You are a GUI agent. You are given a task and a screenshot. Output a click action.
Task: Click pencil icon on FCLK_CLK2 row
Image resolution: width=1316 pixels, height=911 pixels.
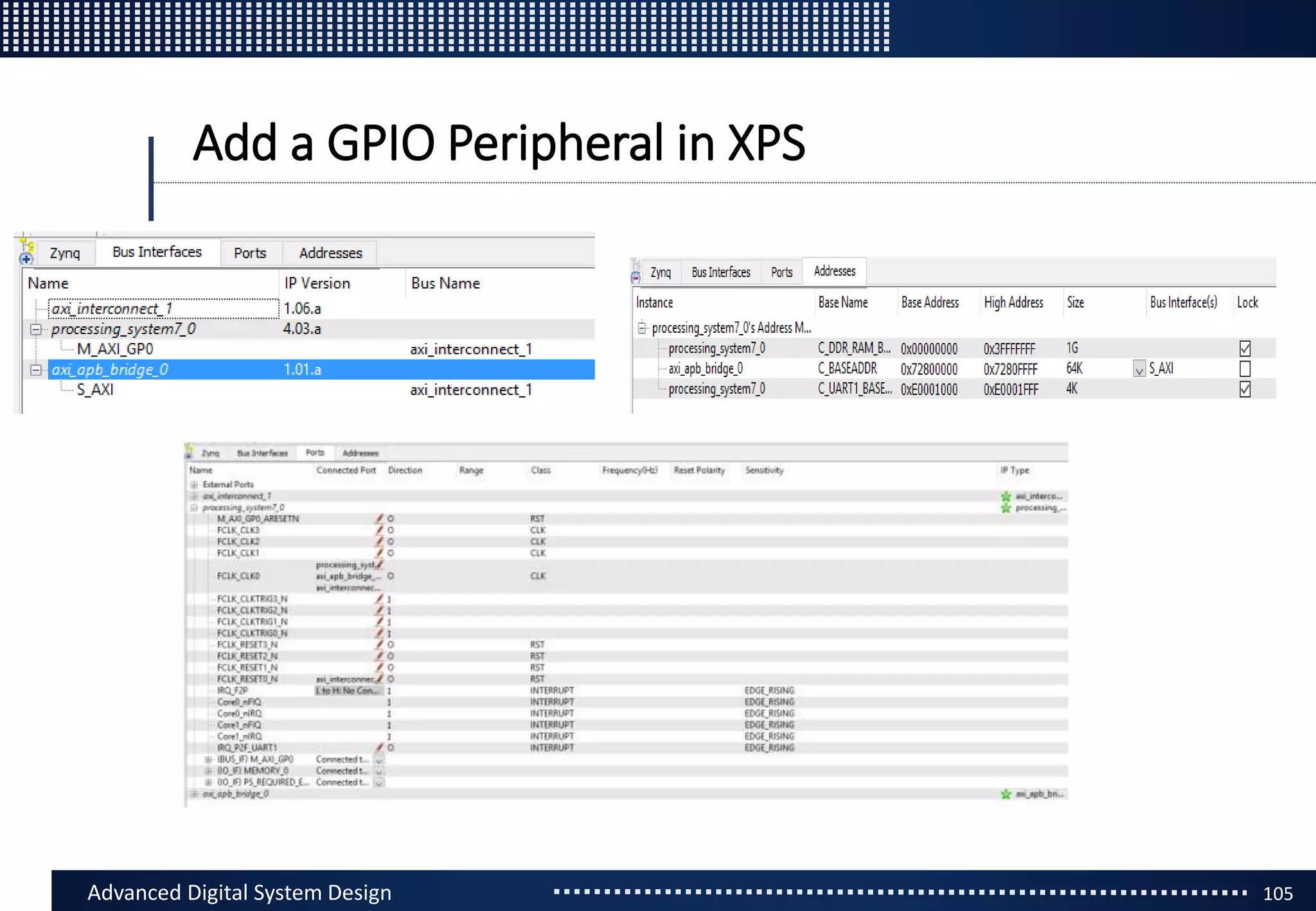click(380, 541)
